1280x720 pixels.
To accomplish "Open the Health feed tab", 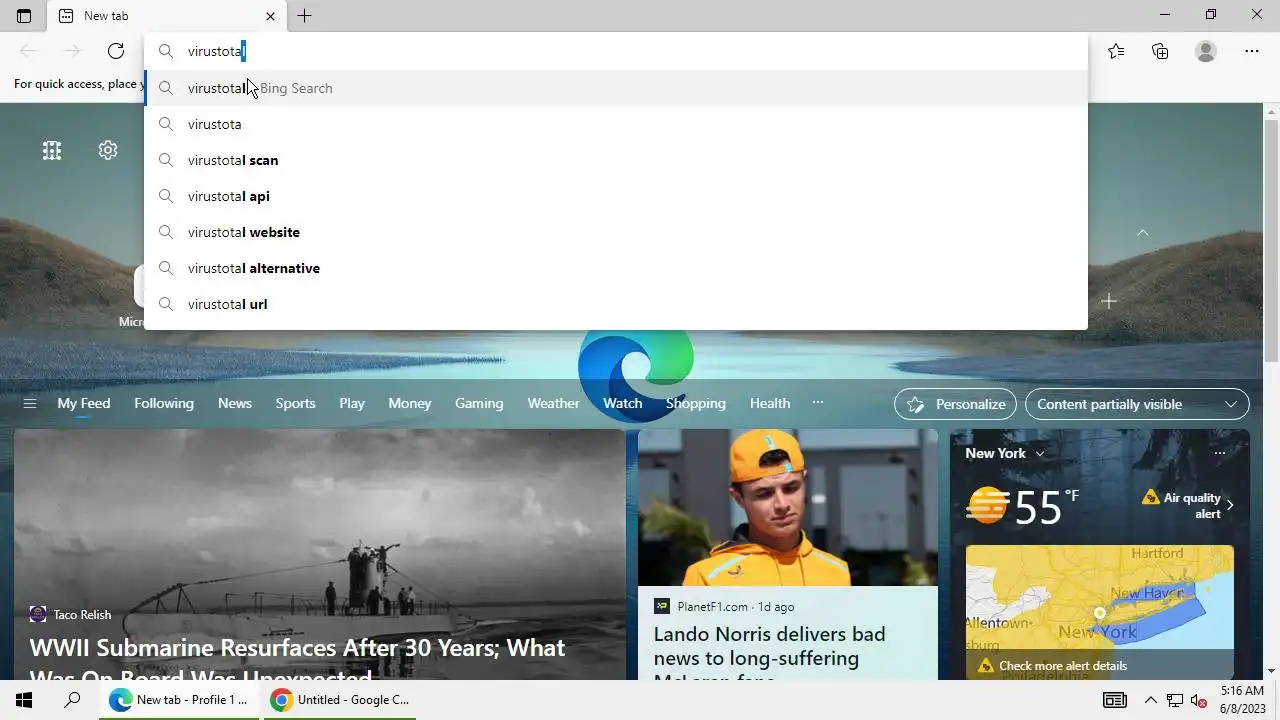I will 770,404.
